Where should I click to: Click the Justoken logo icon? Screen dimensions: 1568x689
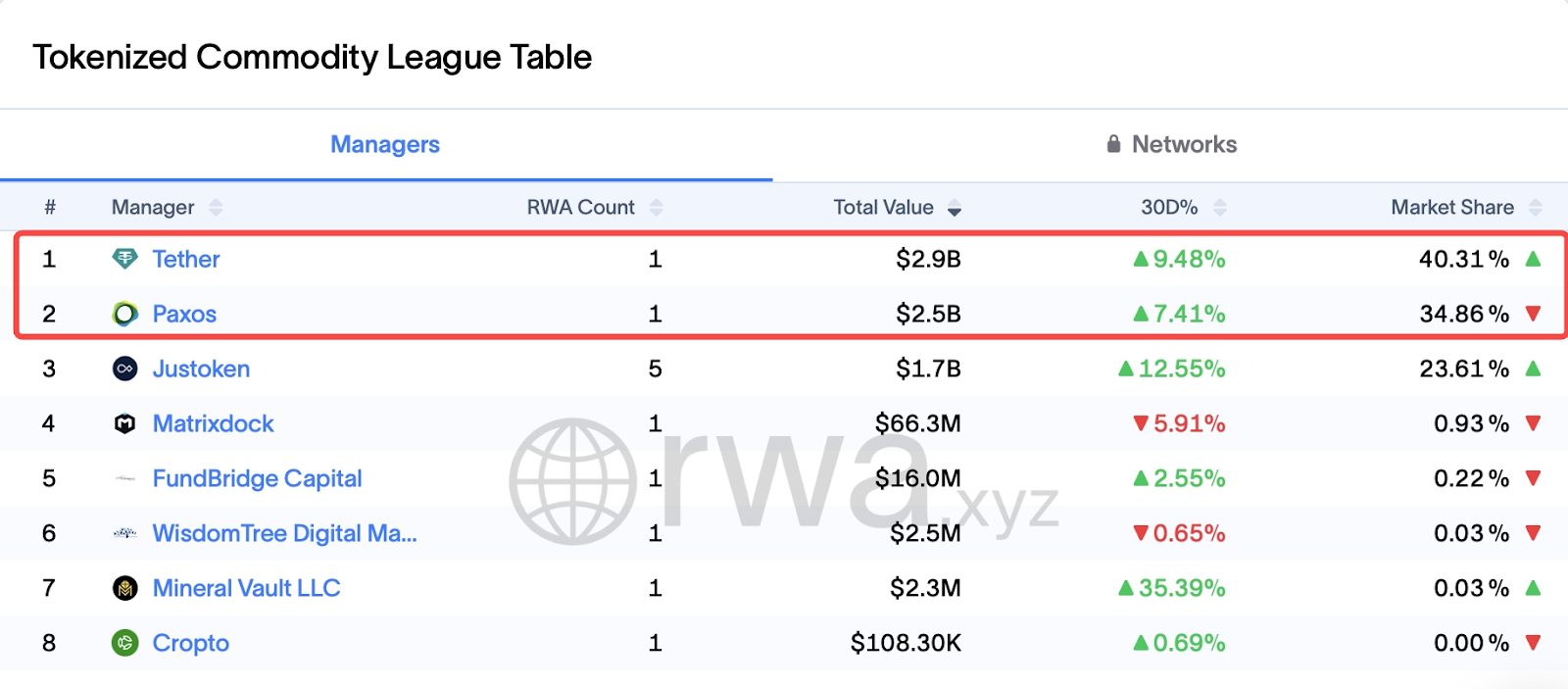tap(125, 369)
